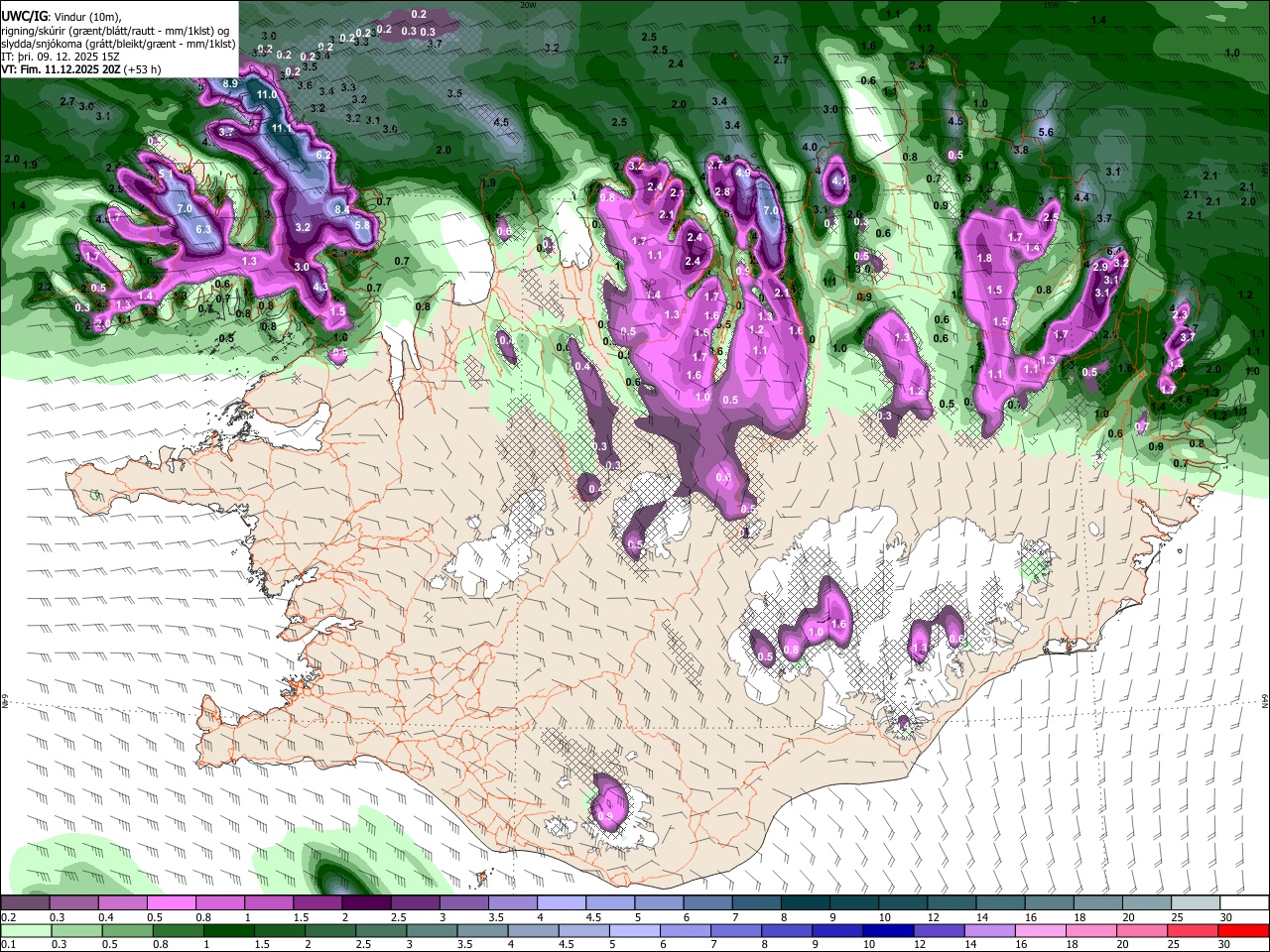Click rain legend swatch for 0.1–0.3 mm
The height and width of the screenshot is (952, 1270).
25,930
